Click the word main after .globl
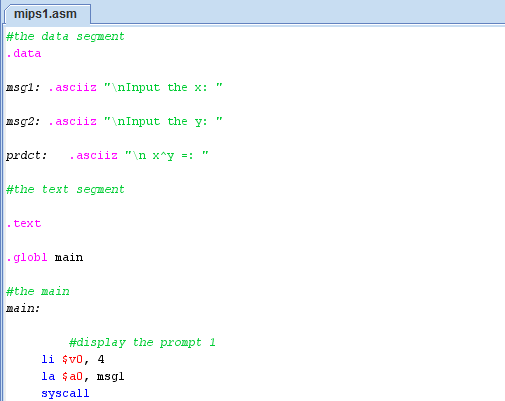The image size is (505, 401). (x=69, y=257)
